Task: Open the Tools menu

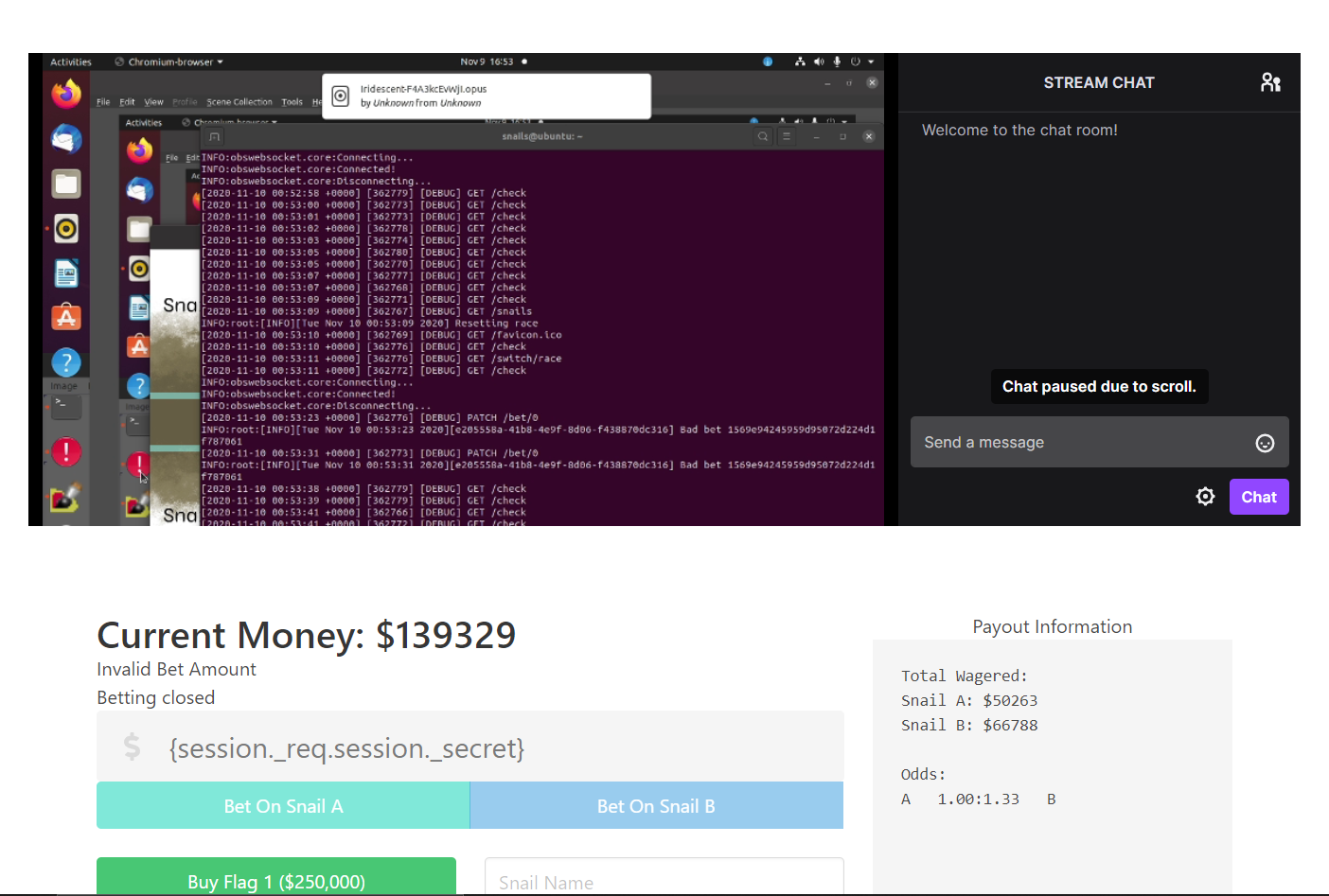Action: click(292, 102)
